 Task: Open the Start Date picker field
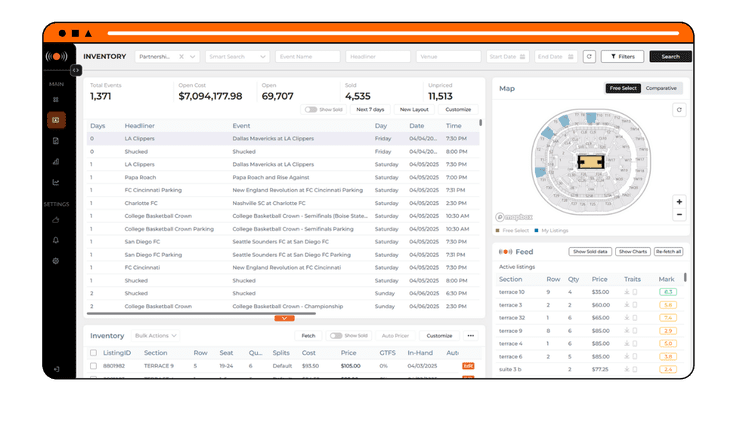(x=507, y=56)
